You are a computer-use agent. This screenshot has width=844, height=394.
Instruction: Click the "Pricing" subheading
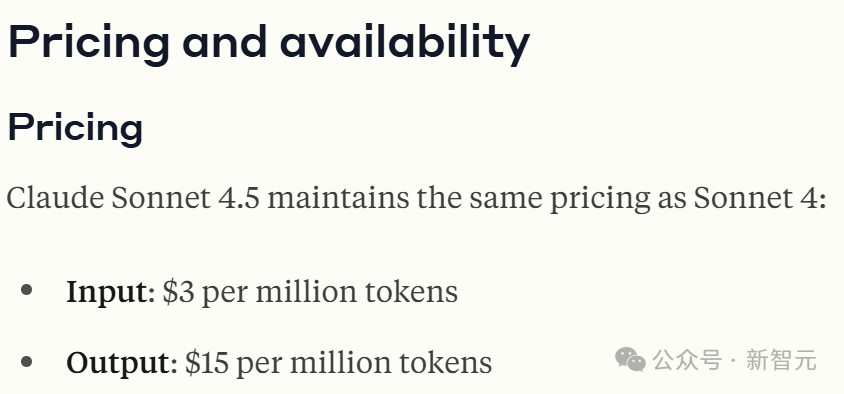click(x=75, y=128)
